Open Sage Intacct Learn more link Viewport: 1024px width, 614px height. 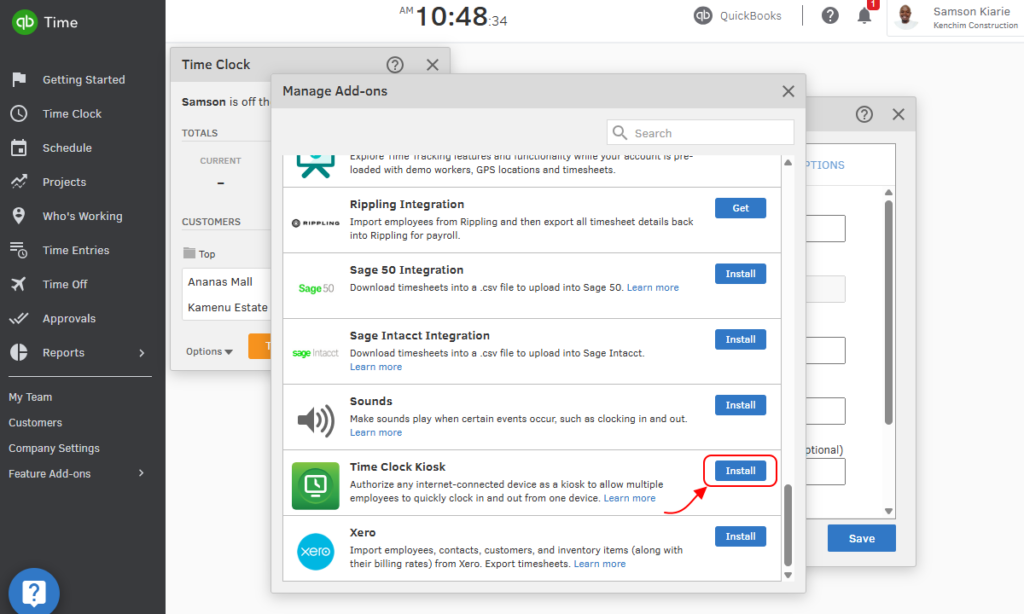[376, 366]
